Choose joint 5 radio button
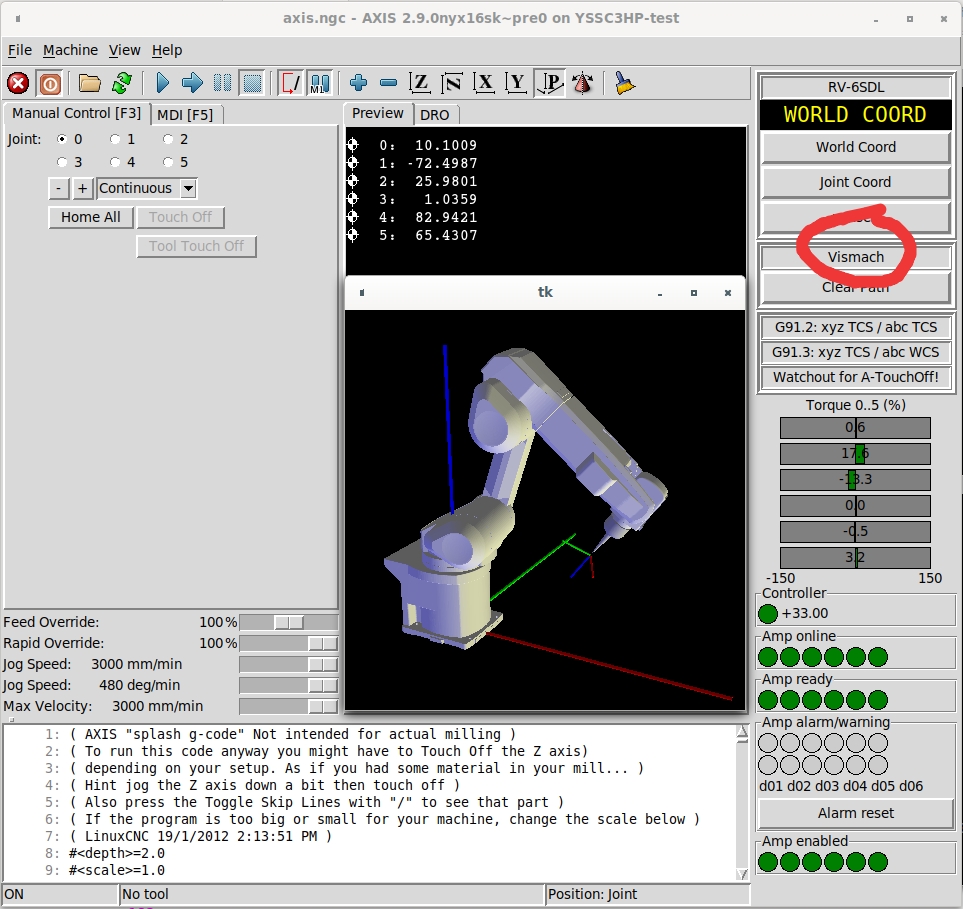 pyautogui.click(x=168, y=162)
